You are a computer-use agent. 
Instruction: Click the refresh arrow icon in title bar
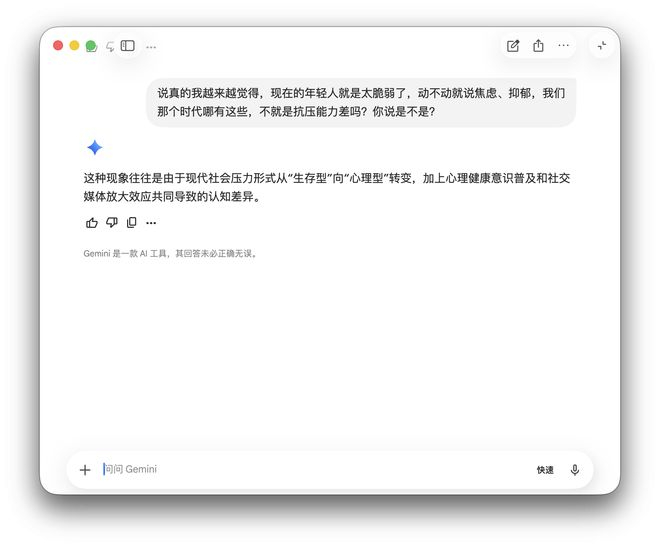[x=110, y=46]
